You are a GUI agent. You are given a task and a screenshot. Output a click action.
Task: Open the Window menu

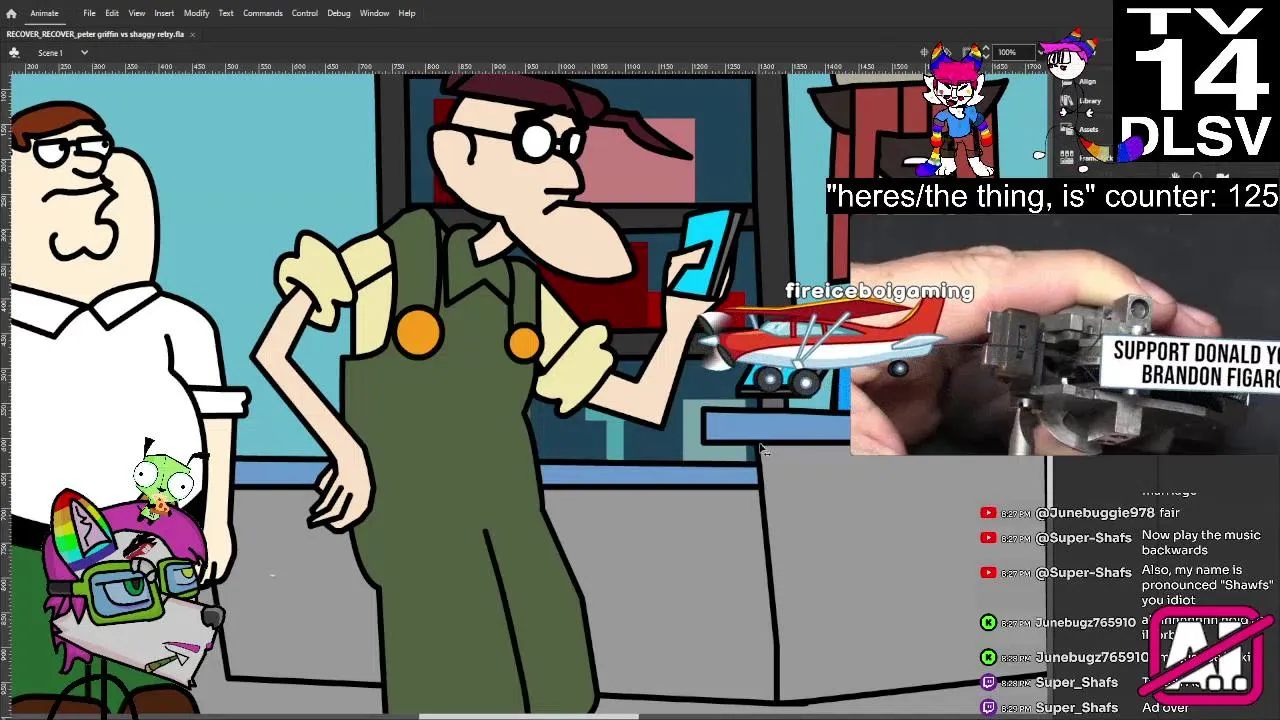click(374, 13)
